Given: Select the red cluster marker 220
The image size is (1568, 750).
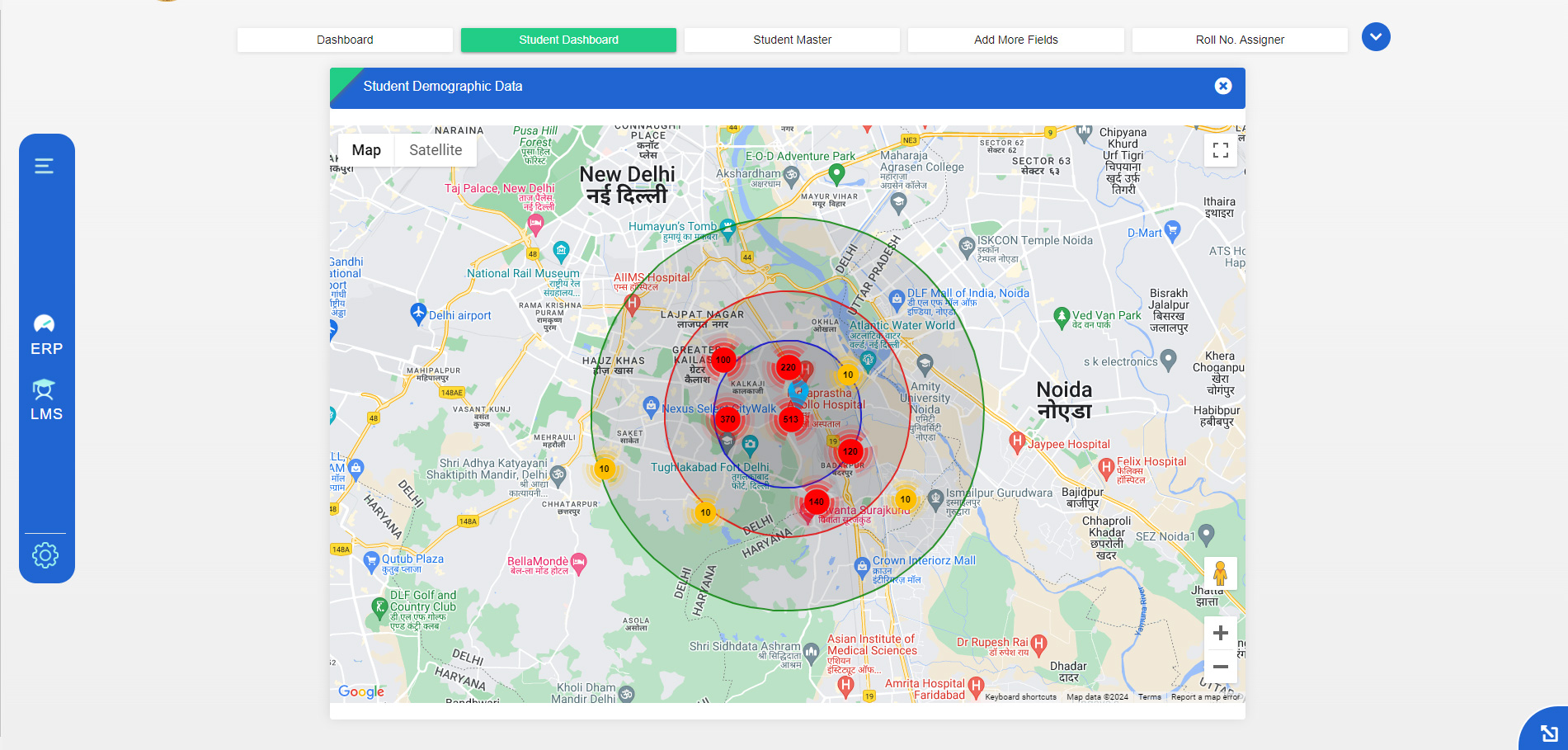Looking at the screenshot, I should pyautogui.click(x=789, y=368).
